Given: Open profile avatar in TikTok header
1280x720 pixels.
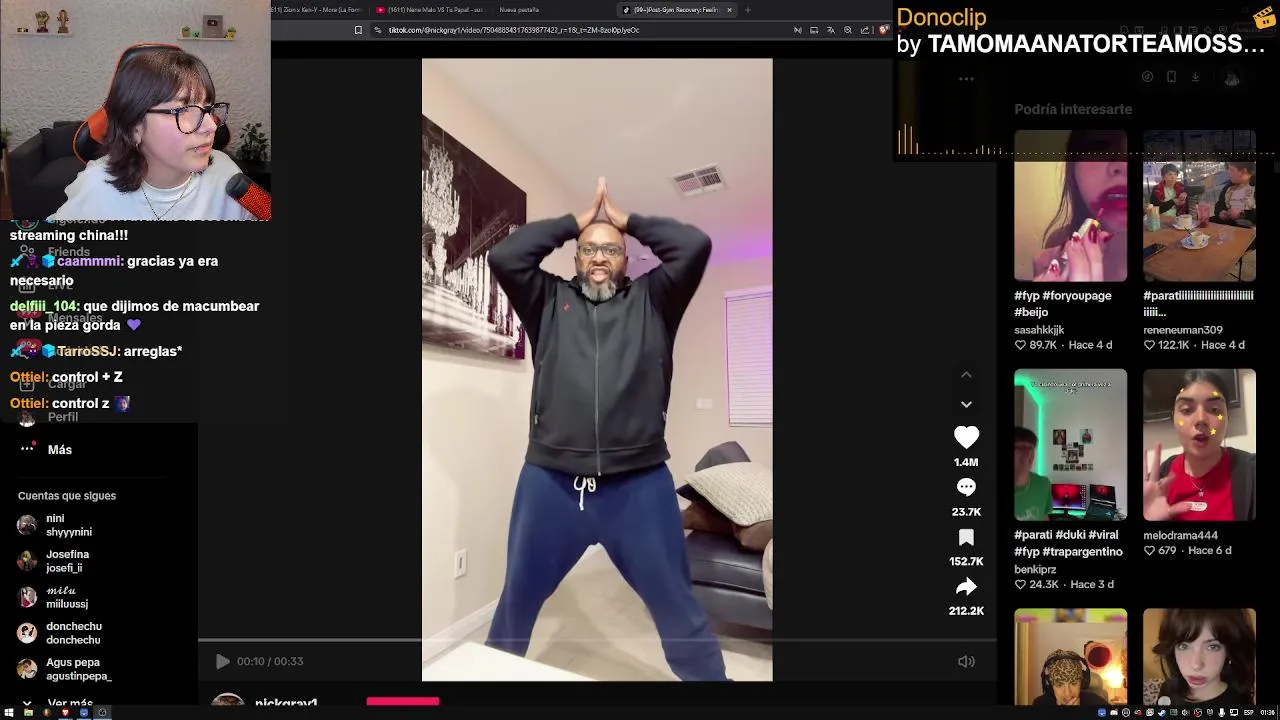Looking at the screenshot, I should click(1232, 78).
